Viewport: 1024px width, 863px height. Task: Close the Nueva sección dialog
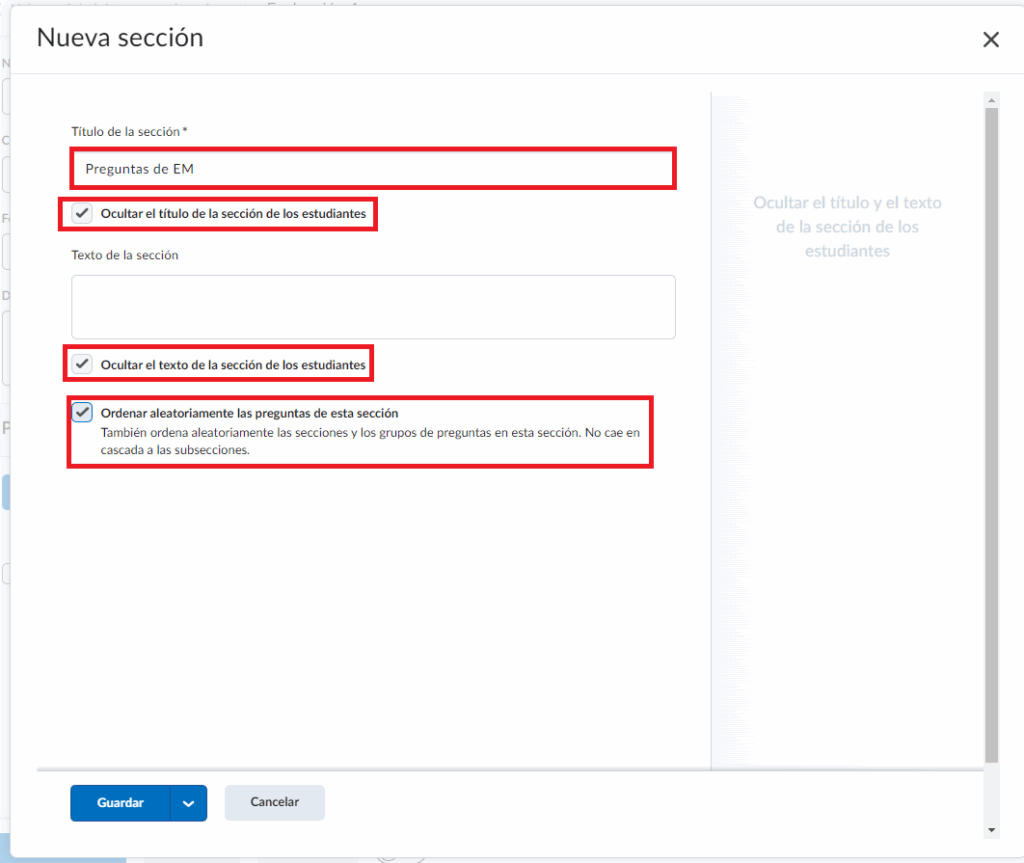[x=991, y=40]
